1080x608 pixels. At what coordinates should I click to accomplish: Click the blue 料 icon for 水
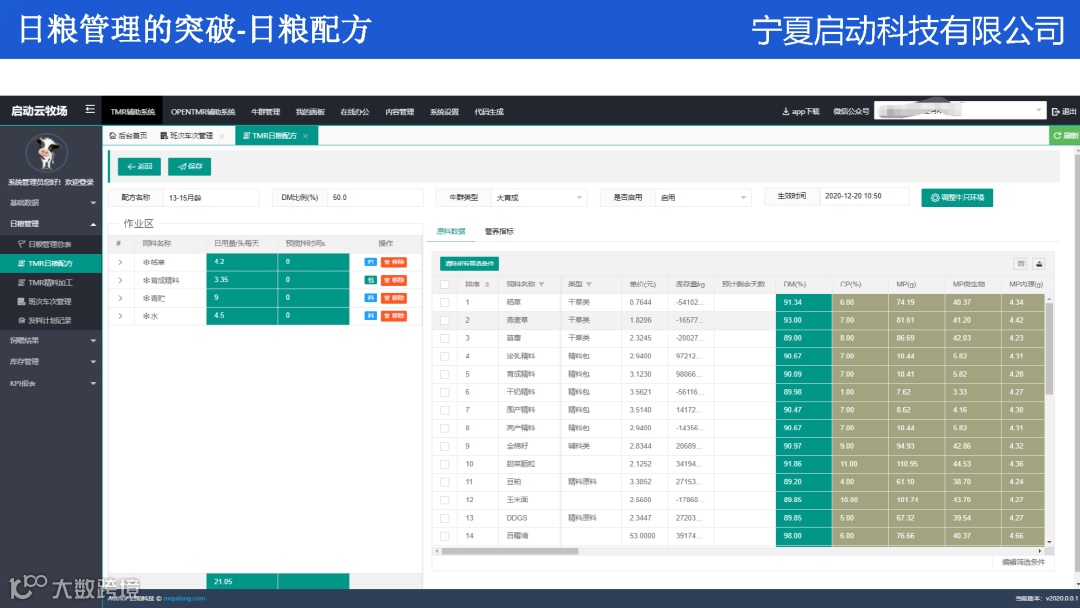tap(371, 316)
